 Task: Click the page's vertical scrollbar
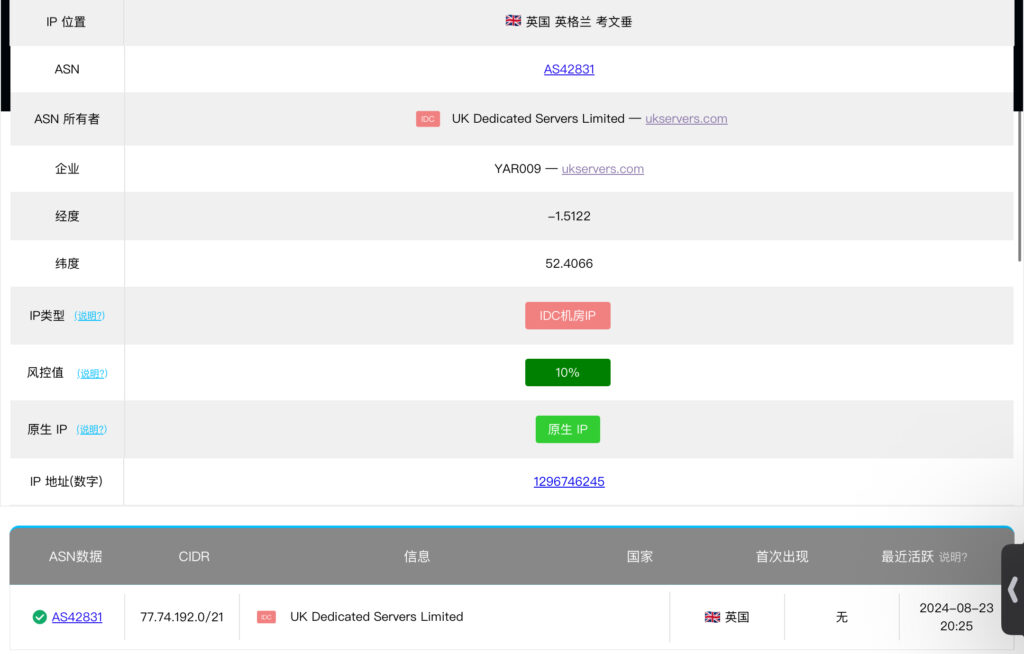(x=1019, y=180)
